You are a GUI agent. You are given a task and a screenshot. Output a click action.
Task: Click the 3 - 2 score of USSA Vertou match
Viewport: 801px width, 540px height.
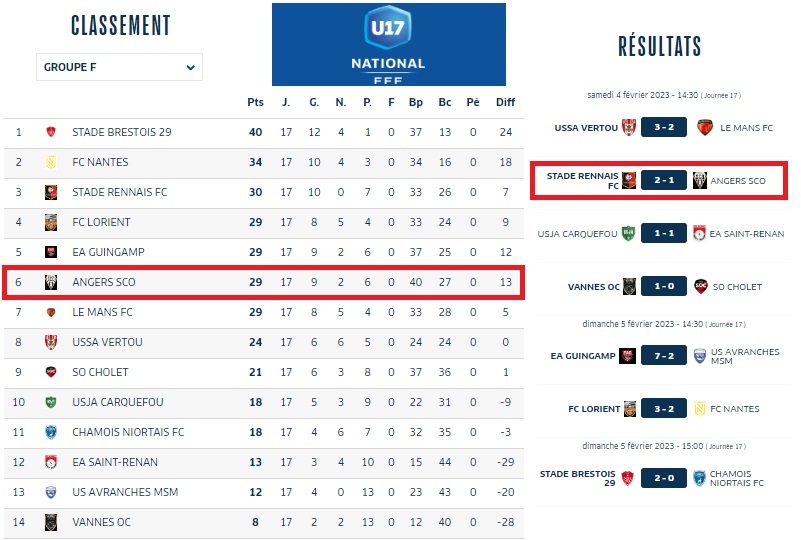tap(665, 128)
